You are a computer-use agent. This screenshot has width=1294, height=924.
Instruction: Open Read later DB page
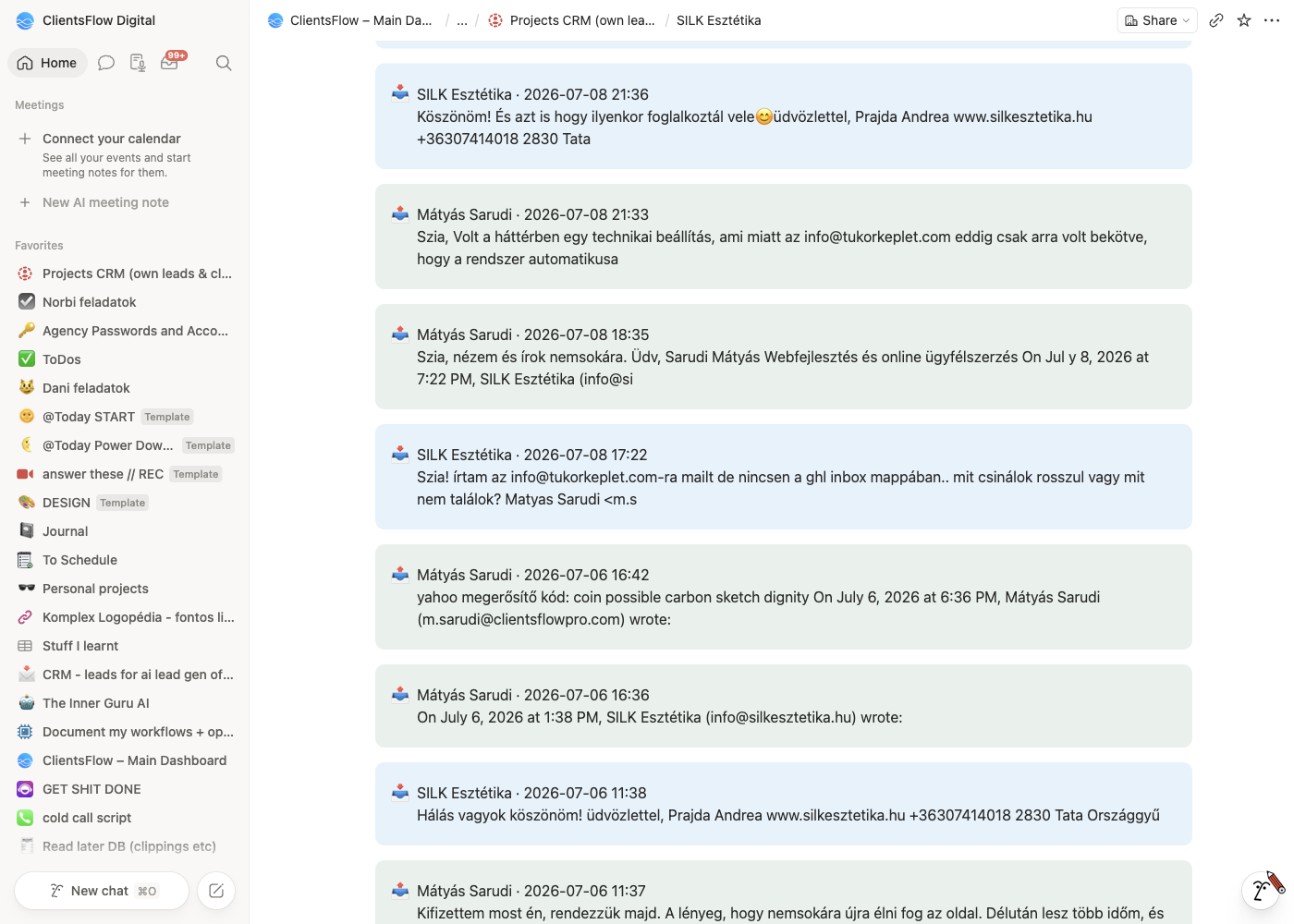126,846
